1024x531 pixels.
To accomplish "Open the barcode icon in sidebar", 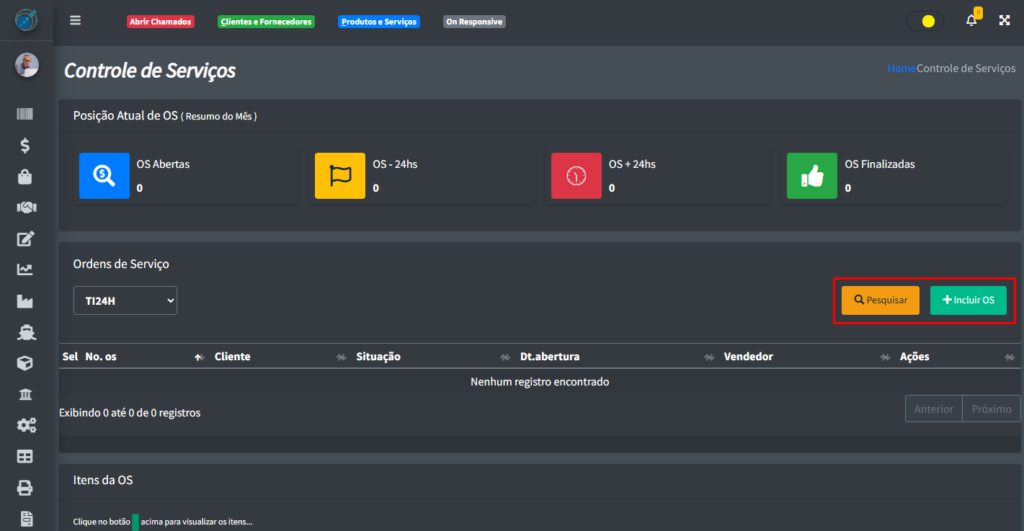I will pos(25,115).
